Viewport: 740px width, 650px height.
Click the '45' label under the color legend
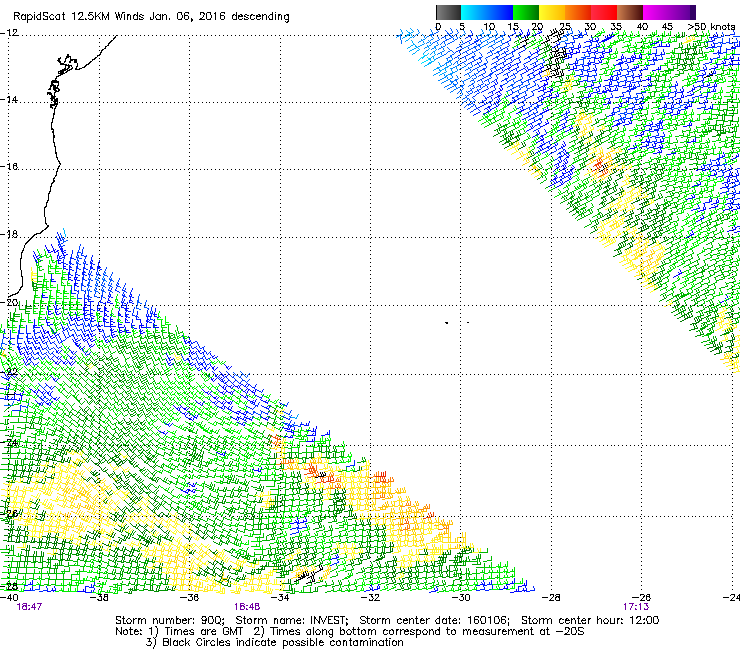click(667, 27)
